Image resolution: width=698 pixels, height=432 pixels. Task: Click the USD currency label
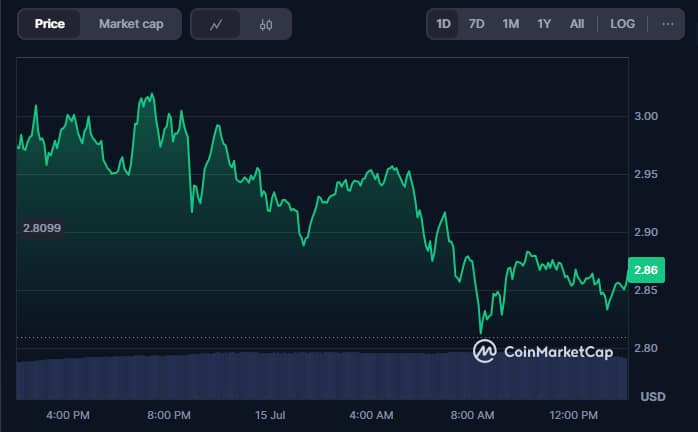tap(653, 396)
